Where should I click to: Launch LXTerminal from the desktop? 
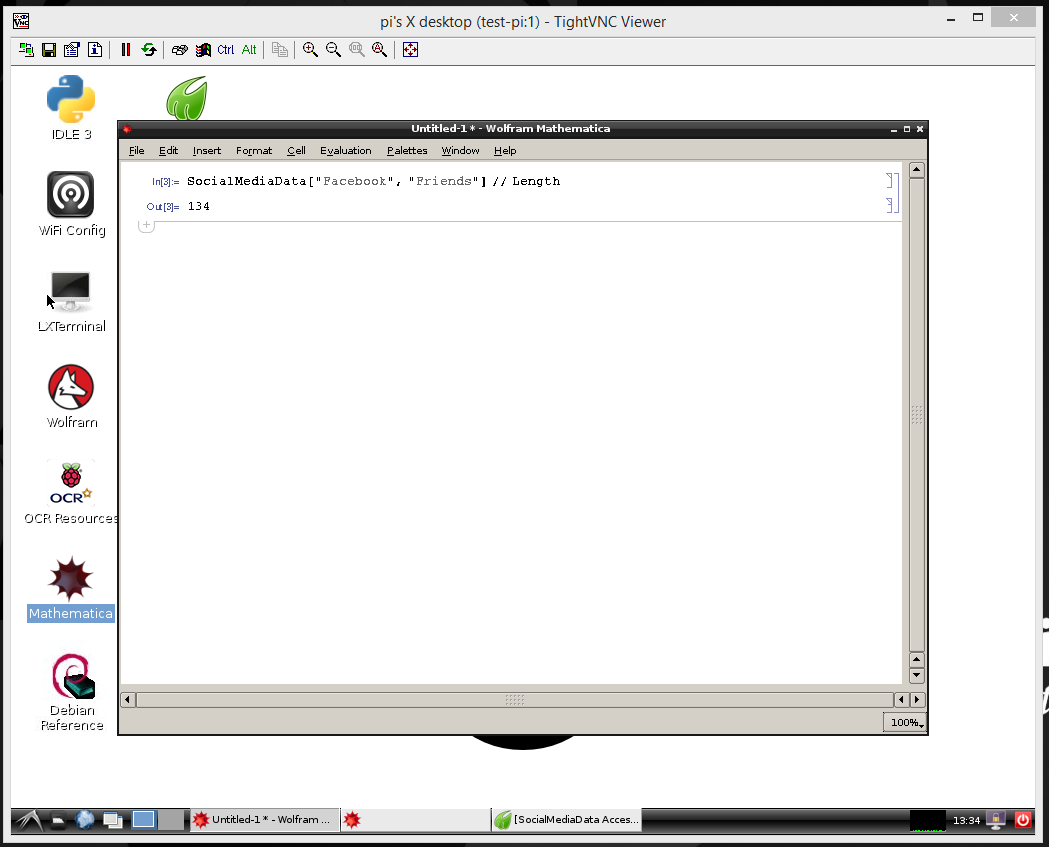[x=72, y=301]
